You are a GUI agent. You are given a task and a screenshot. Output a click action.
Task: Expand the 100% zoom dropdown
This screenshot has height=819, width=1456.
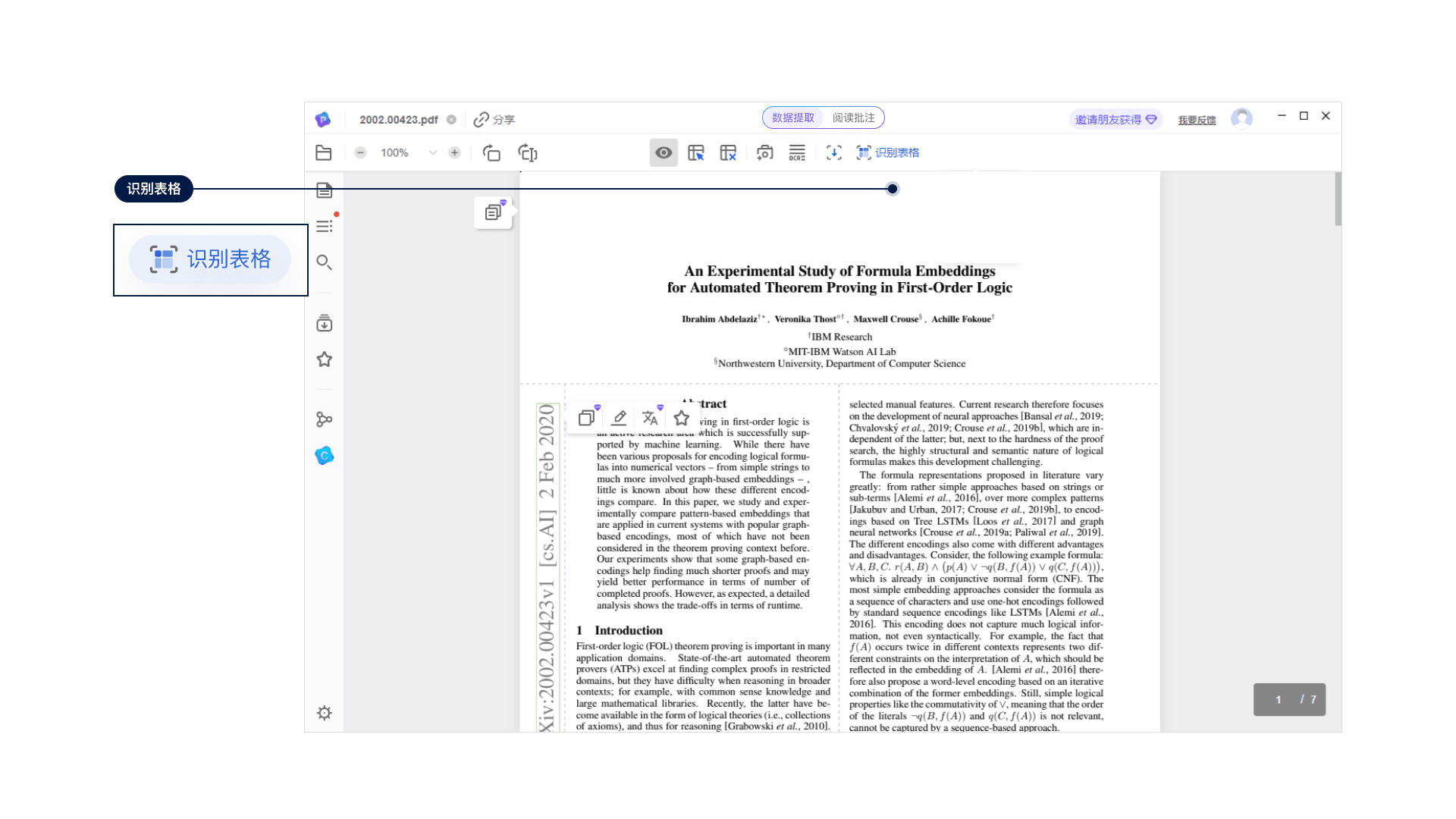pyautogui.click(x=432, y=152)
